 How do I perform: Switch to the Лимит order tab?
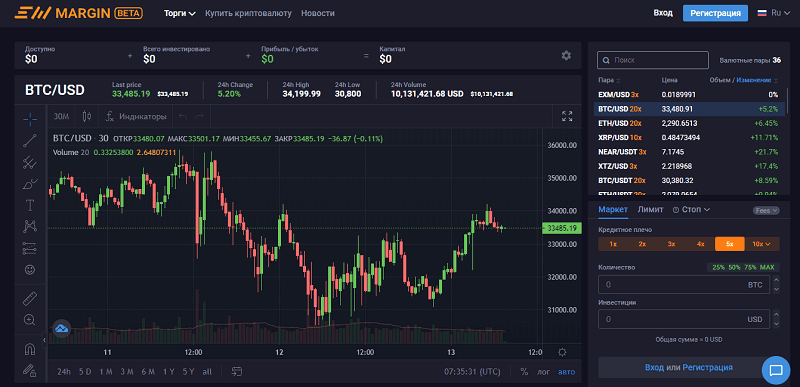coord(651,210)
